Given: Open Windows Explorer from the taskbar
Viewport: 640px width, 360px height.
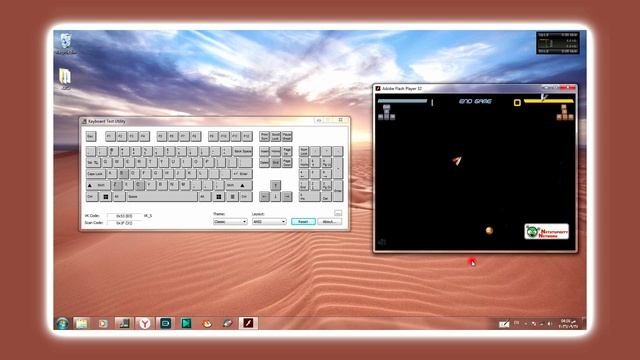Looking at the screenshot, I should click(82, 324).
